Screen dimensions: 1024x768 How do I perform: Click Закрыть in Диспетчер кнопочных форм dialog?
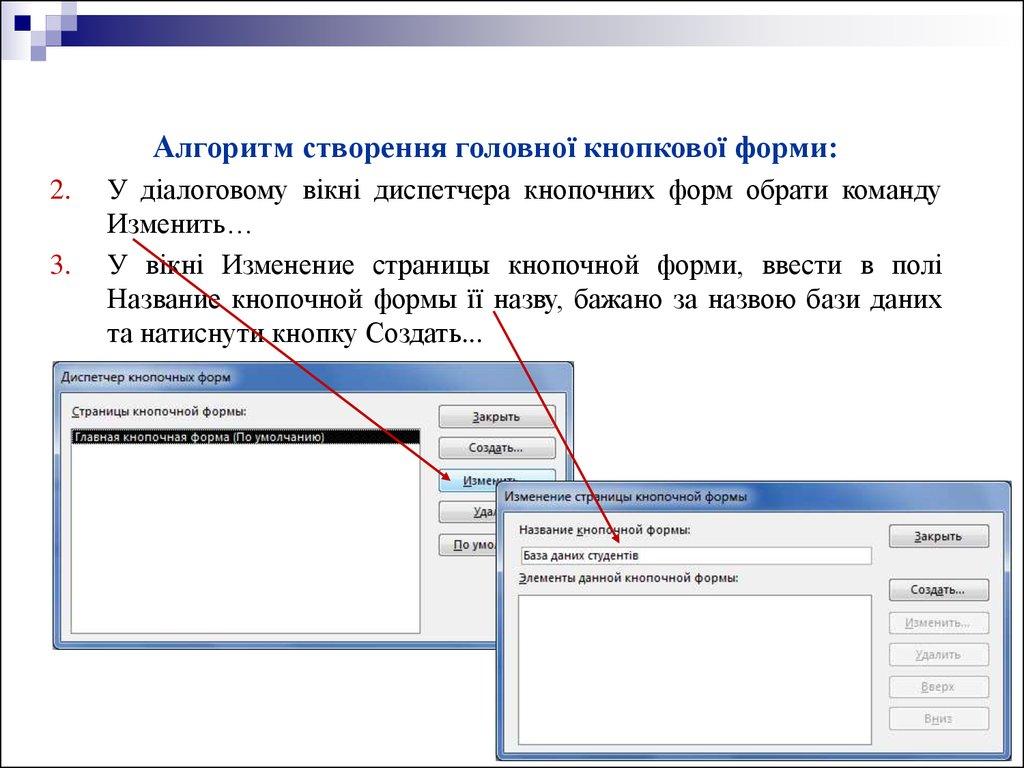click(496, 416)
